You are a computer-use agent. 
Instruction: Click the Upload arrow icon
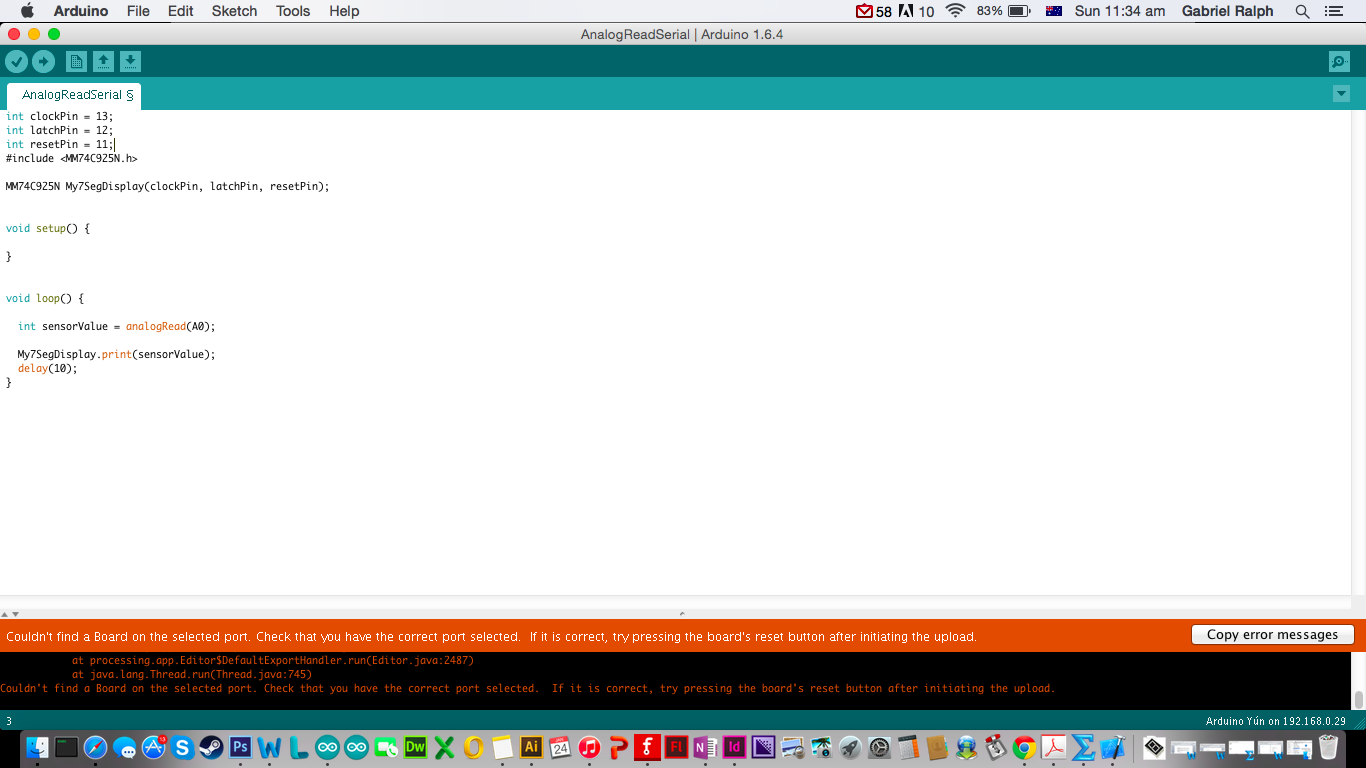tap(43, 62)
